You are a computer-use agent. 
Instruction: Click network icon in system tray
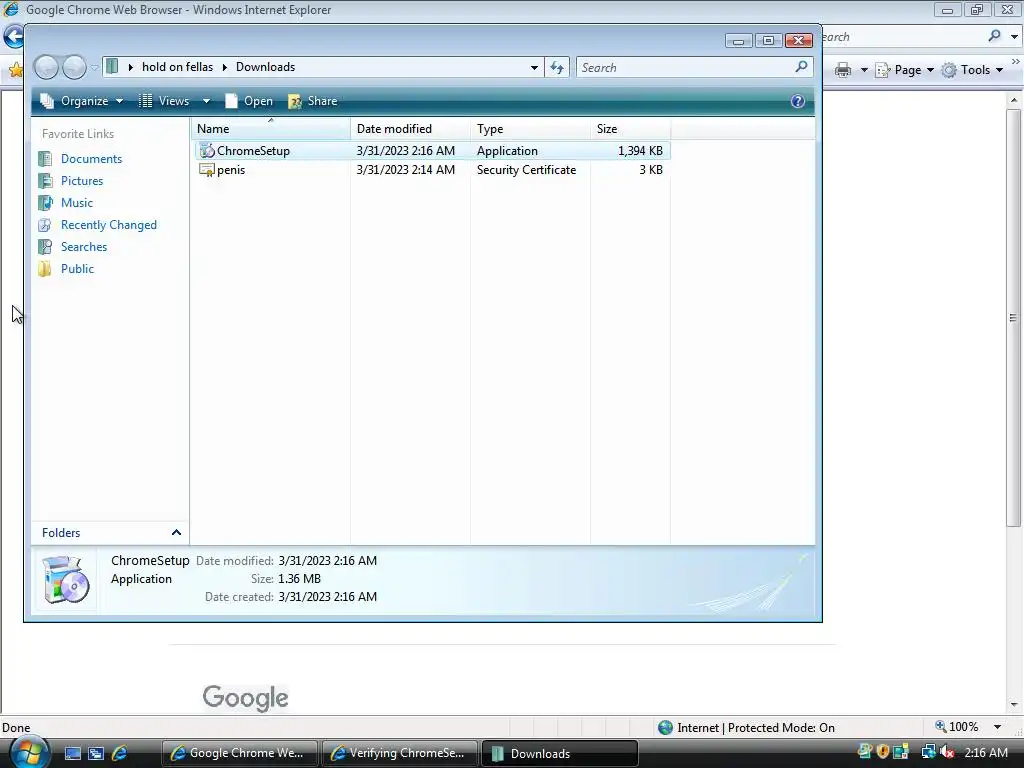click(929, 752)
